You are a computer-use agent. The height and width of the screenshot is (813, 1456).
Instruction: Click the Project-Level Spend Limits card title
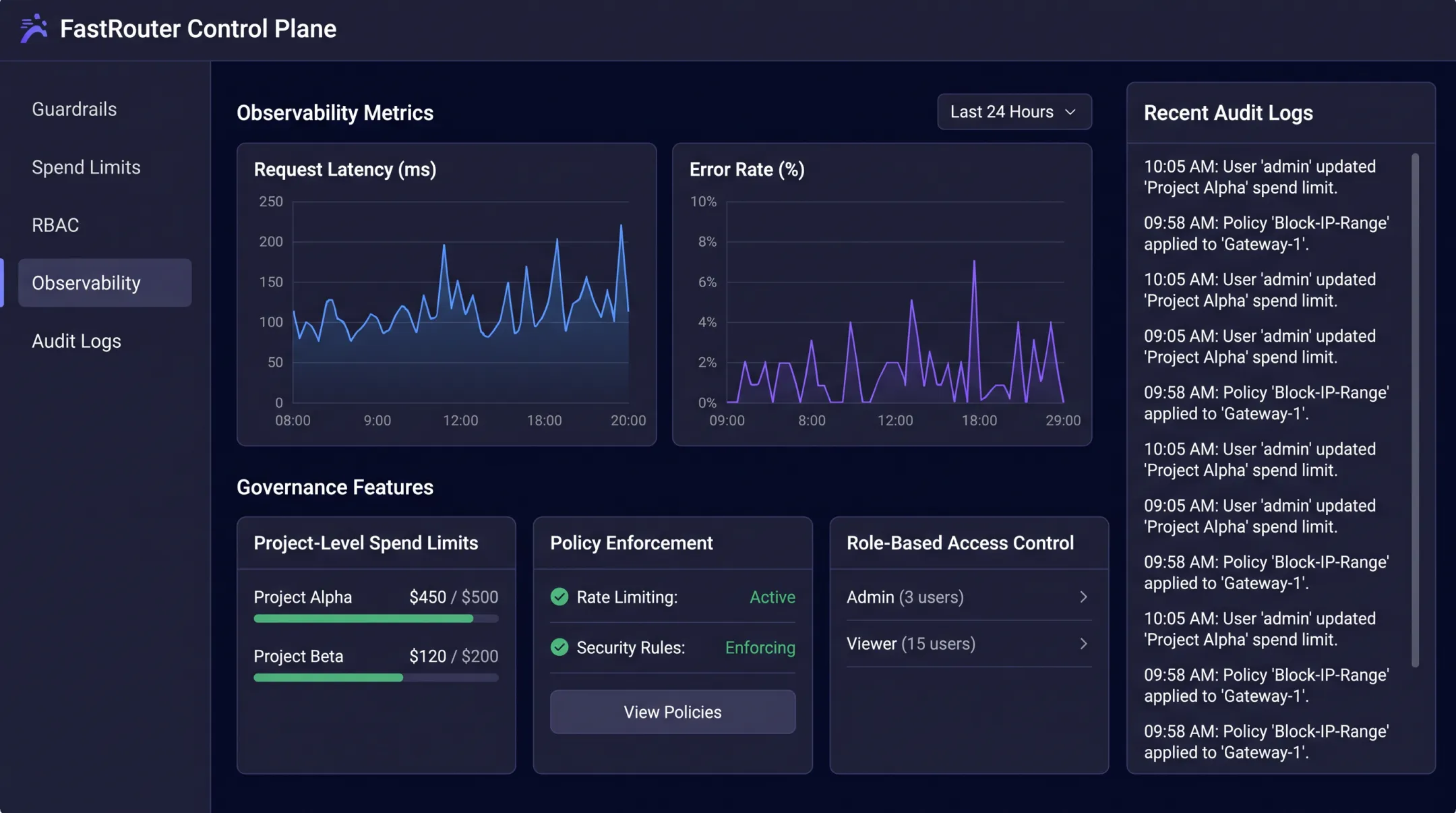(366, 543)
